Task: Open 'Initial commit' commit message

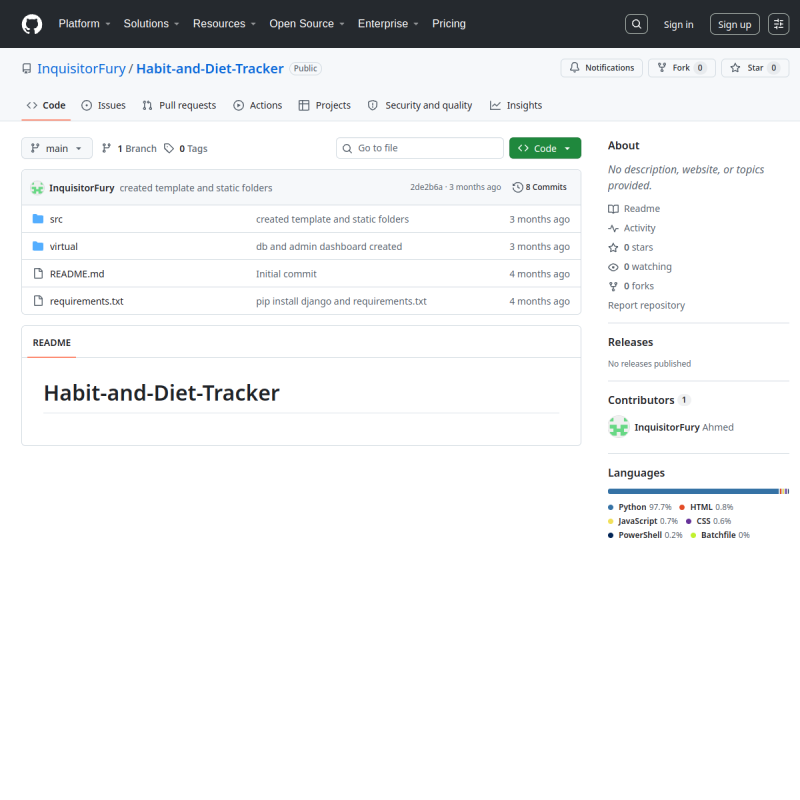Action: (x=286, y=274)
